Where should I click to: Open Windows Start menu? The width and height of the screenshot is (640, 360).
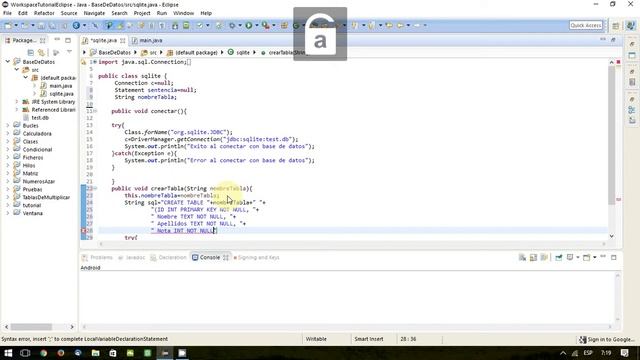pyautogui.click(x=8, y=353)
